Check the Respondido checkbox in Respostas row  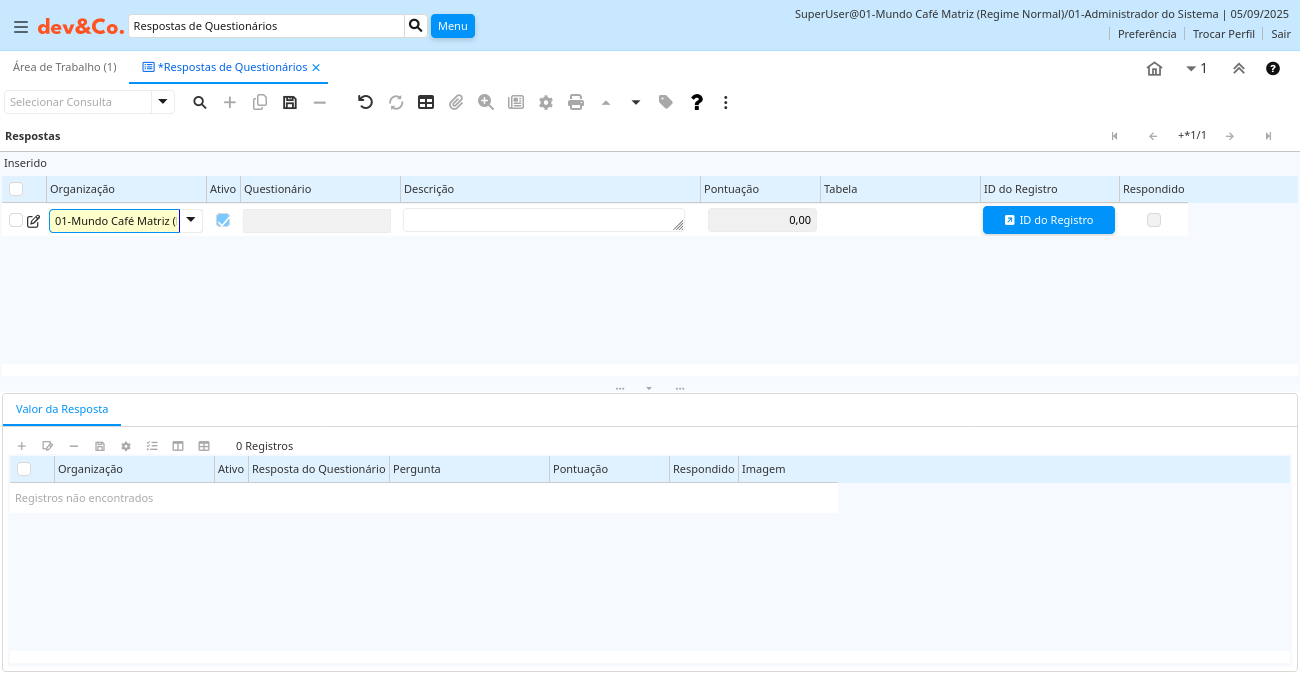1154,220
